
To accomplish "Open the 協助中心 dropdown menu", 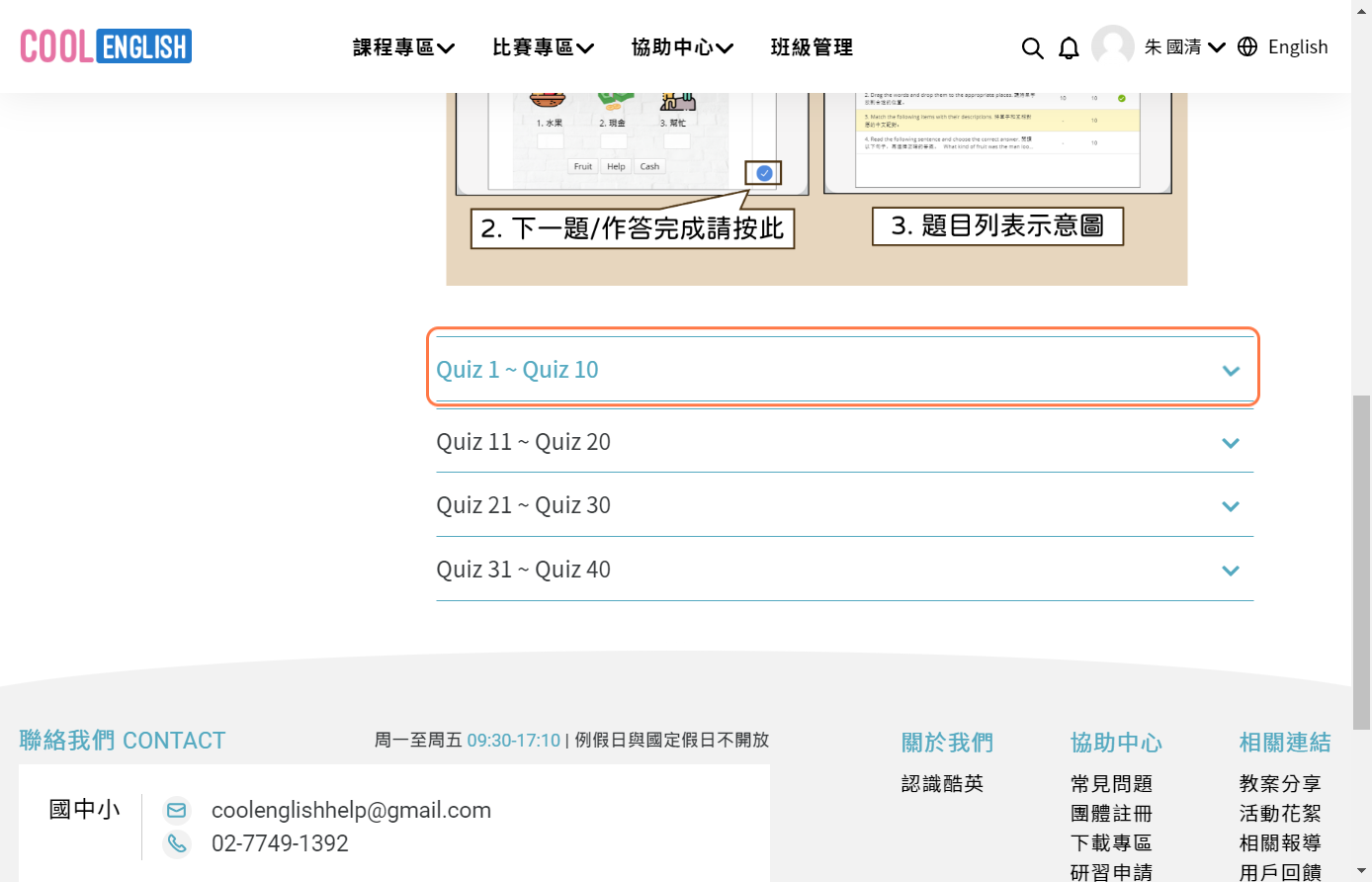I will pos(682,47).
